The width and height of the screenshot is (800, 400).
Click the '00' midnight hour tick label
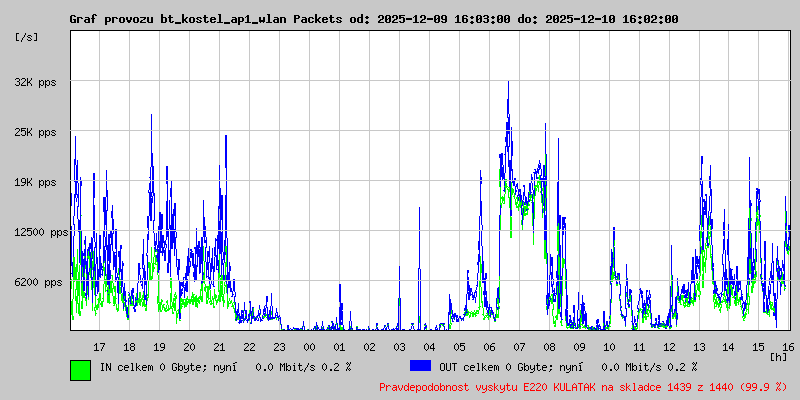point(309,347)
